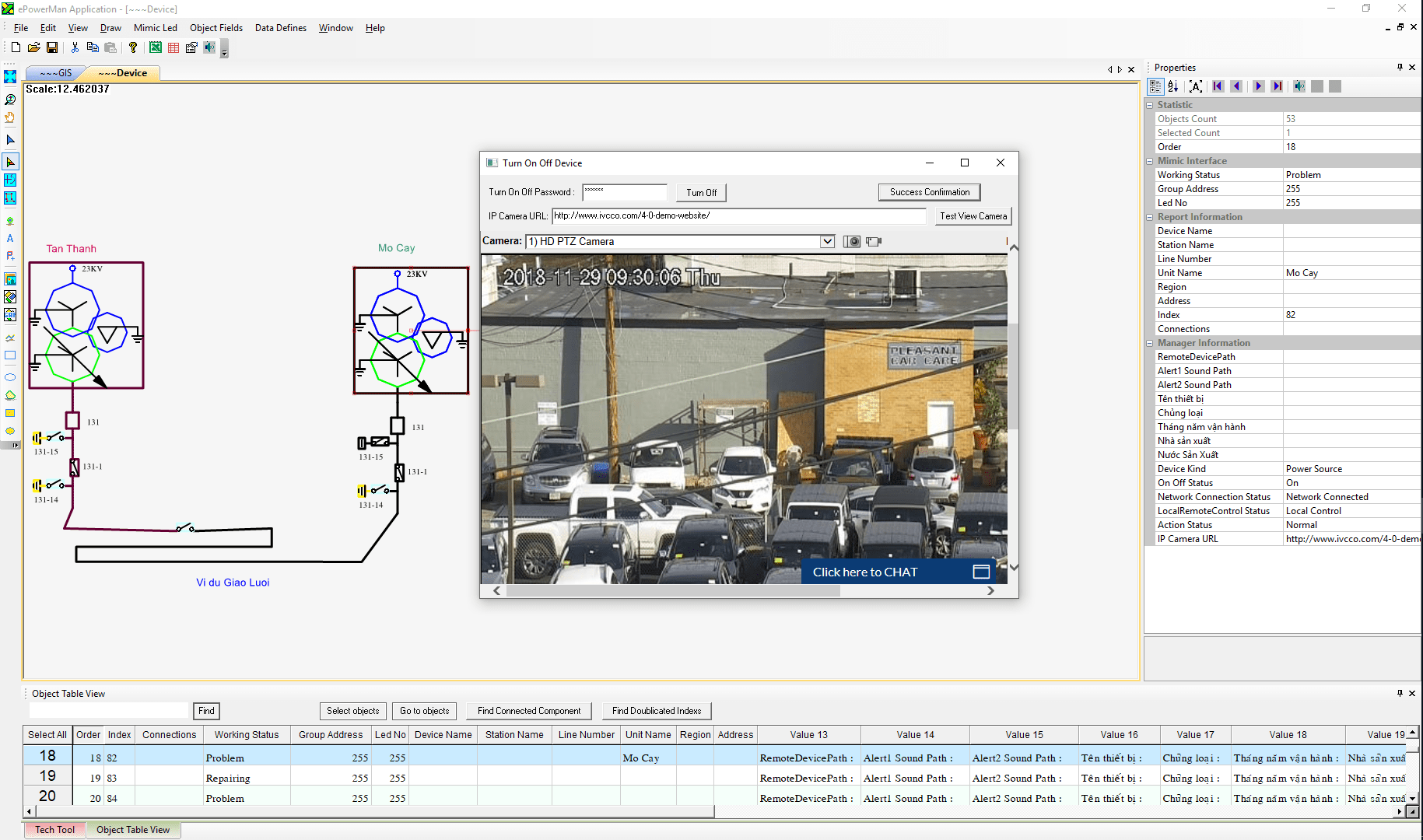
Task: Click the Go to objects button
Action: pos(425,711)
